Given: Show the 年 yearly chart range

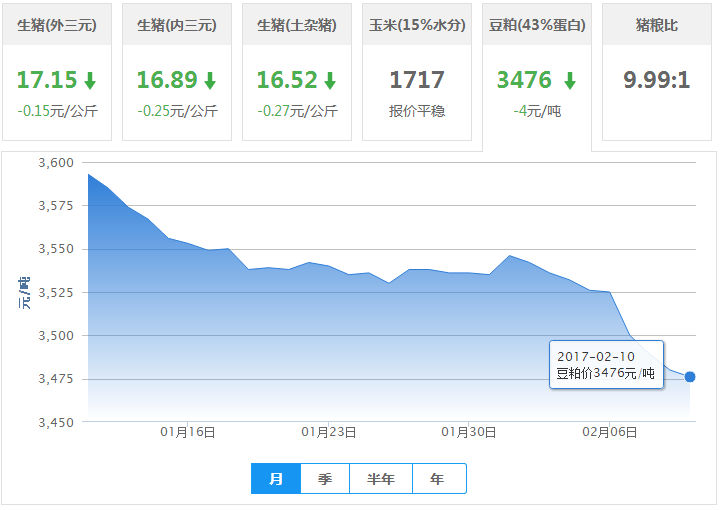Looking at the screenshot, I should click(439, 479).
